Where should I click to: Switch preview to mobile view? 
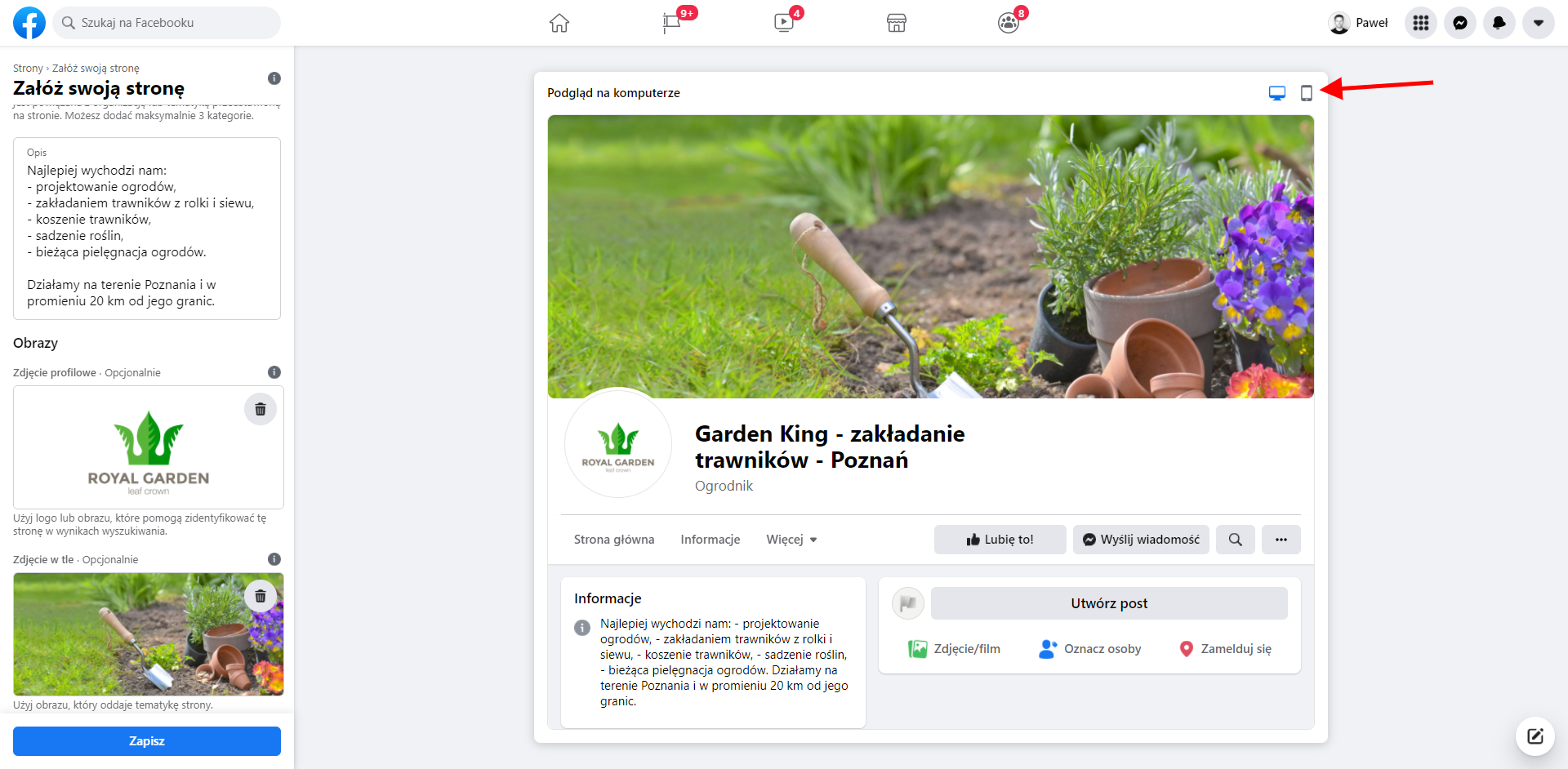click(x=1306, y=93)
